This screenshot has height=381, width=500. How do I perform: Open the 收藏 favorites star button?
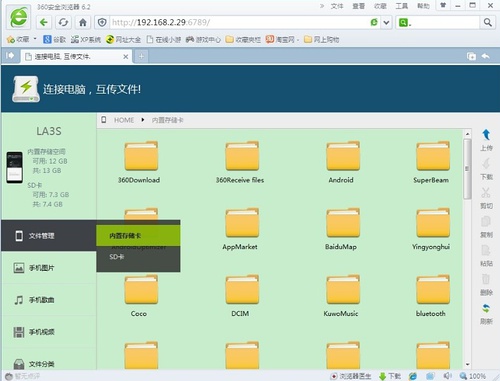pos(18,39)
